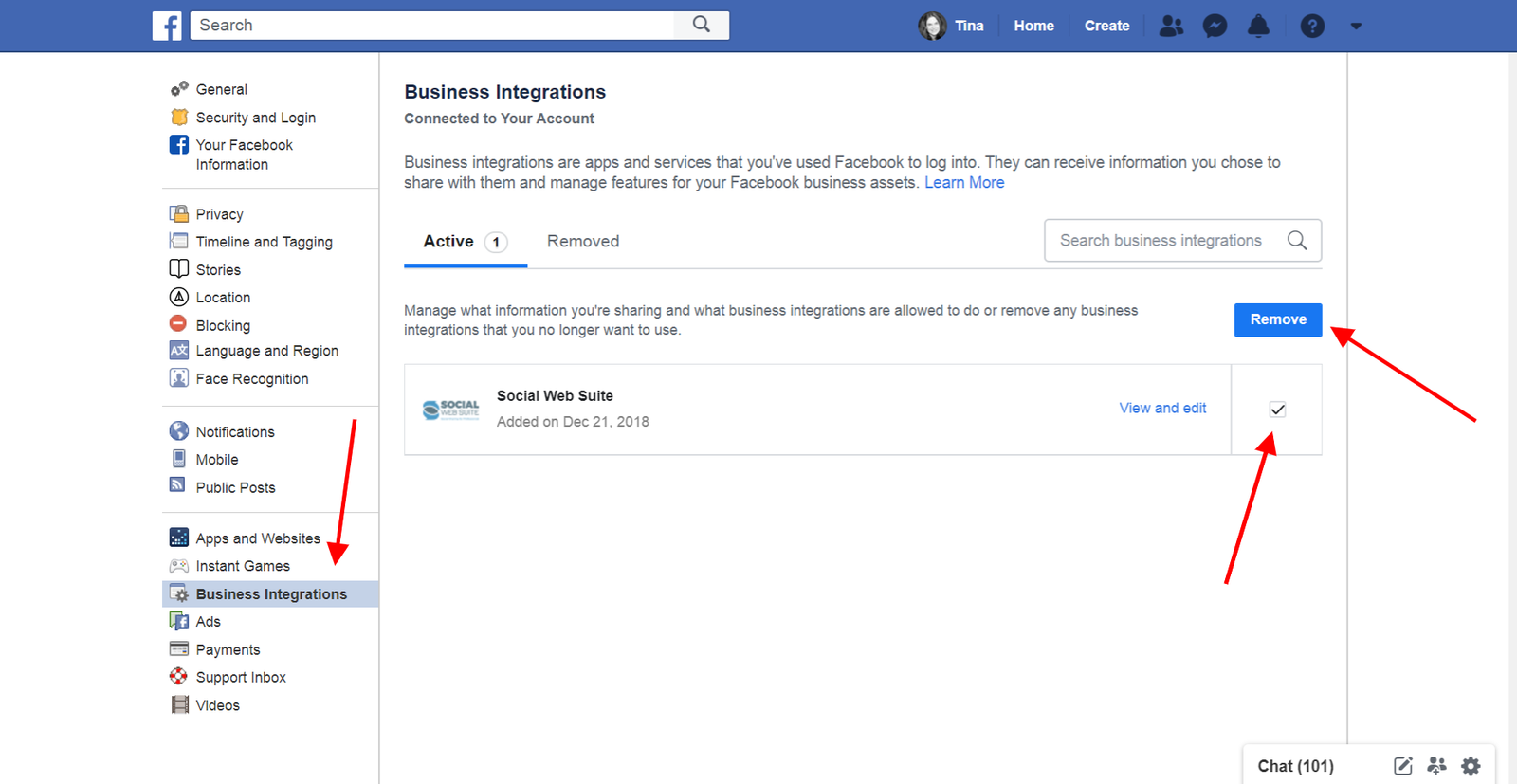The height and width of the screenshot is (784, 1517).
Task: Click the Timeline and Tagging icon
Action: pos(179,241)
